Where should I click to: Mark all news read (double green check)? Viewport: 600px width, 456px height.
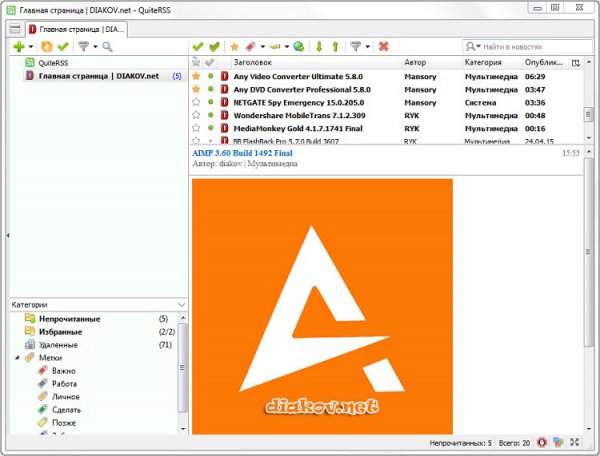click(214, 47)
